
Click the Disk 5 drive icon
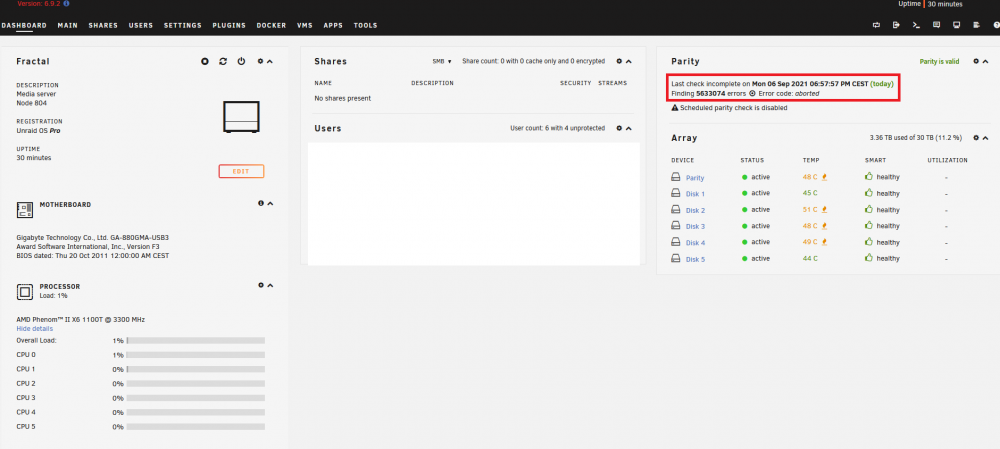675,258
